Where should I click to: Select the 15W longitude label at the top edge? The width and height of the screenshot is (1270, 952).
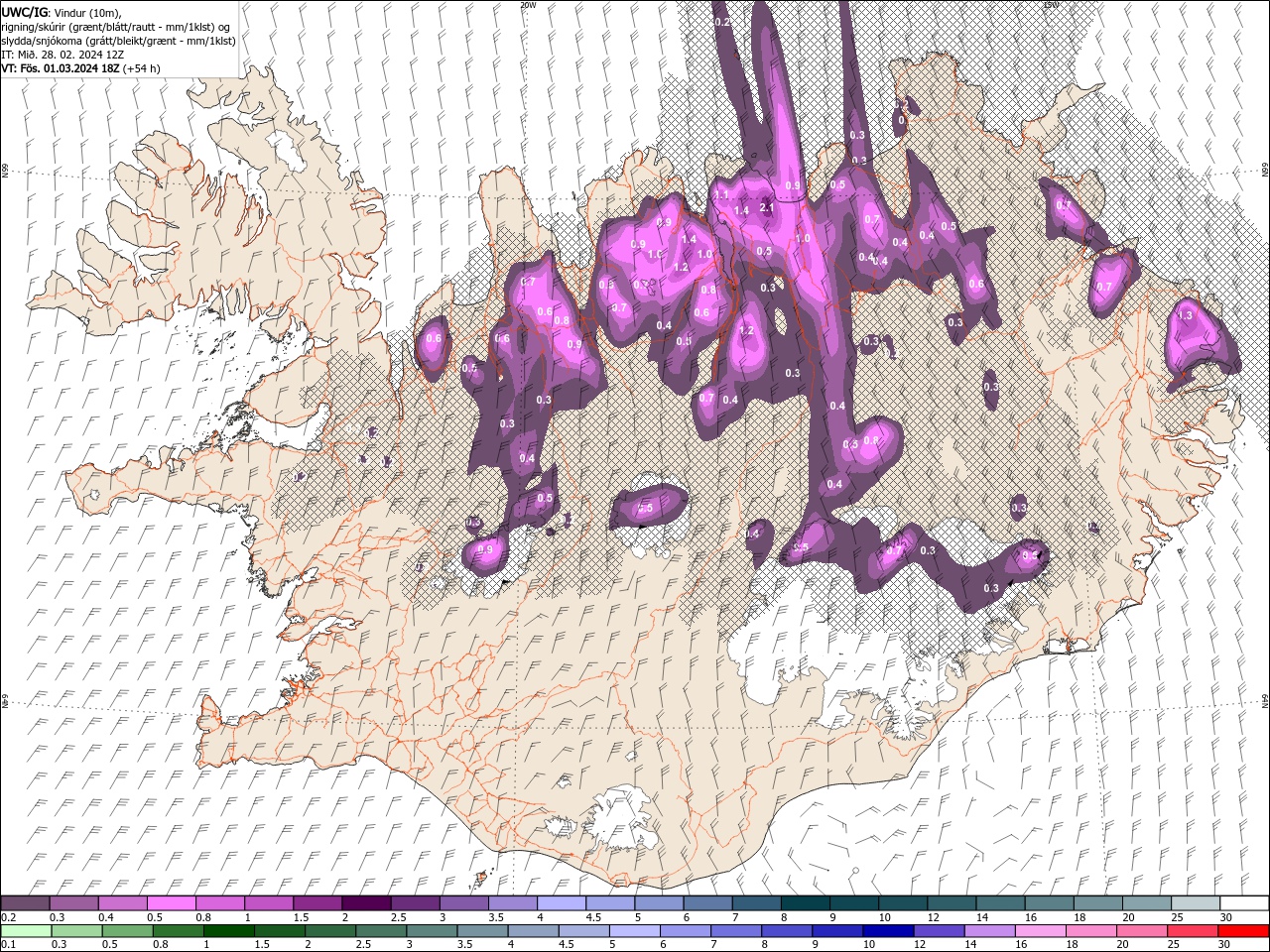coord(1051,5)
